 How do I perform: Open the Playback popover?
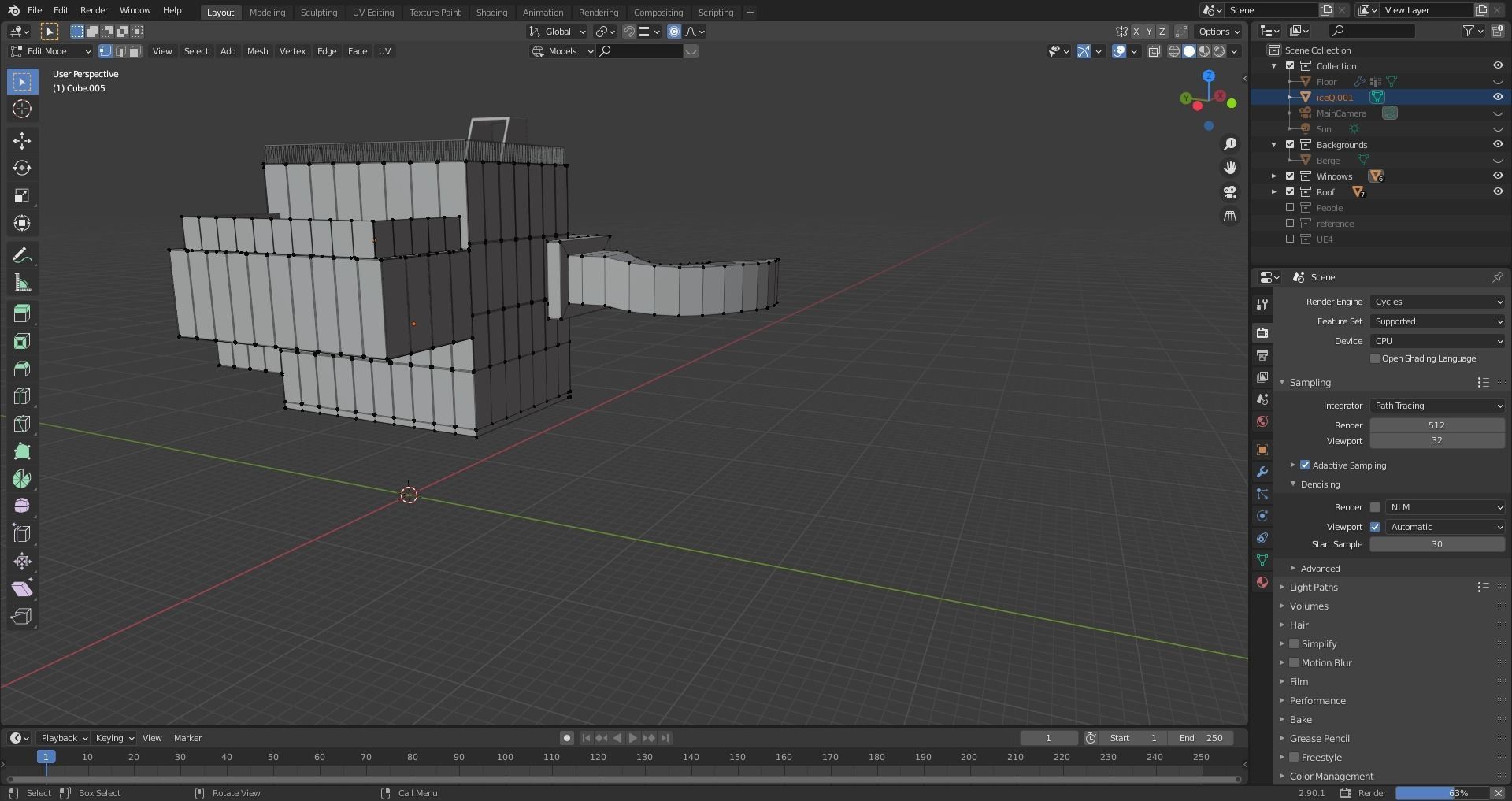point(64,739)
